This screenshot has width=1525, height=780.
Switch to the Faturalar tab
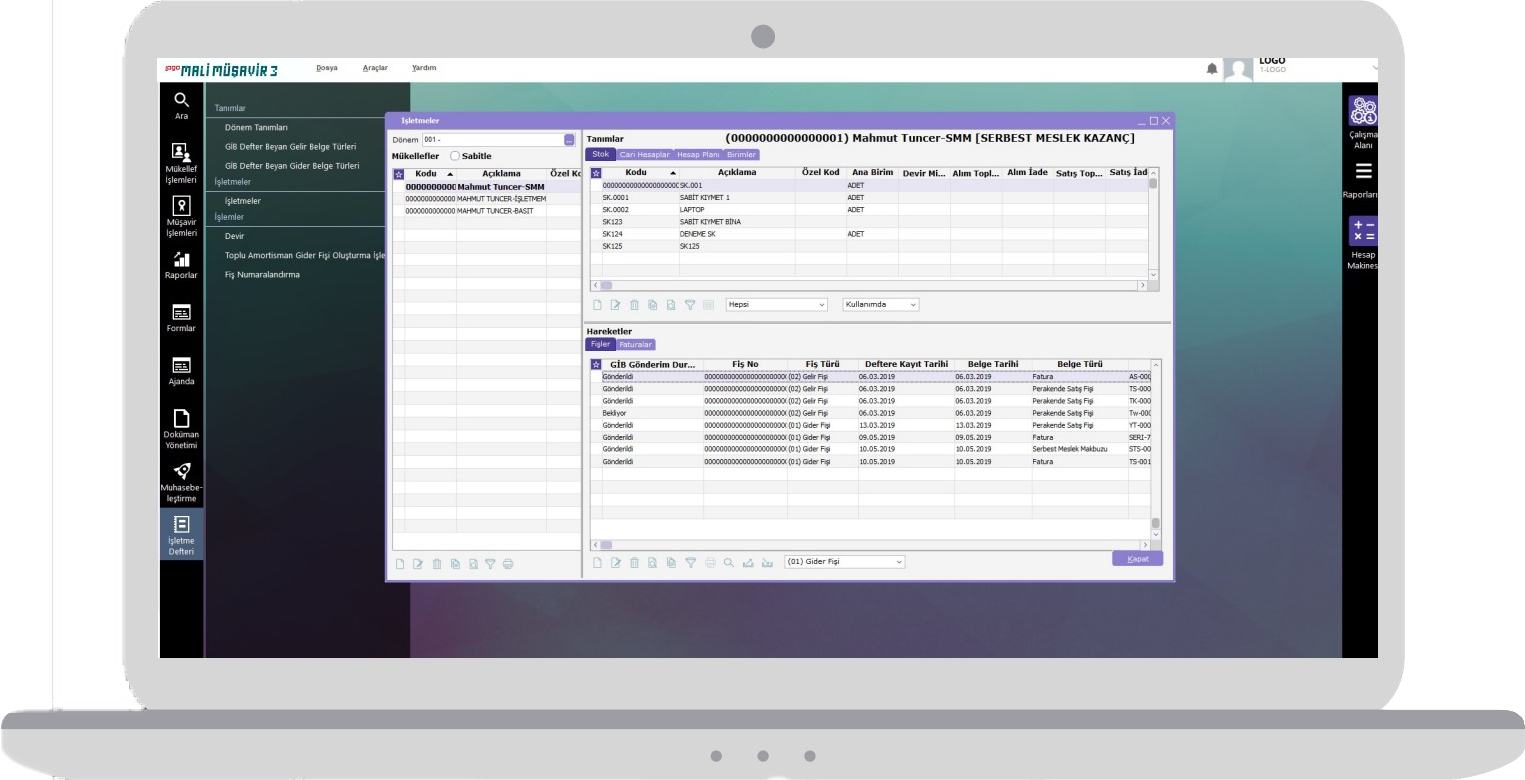[x=636, y=344]
